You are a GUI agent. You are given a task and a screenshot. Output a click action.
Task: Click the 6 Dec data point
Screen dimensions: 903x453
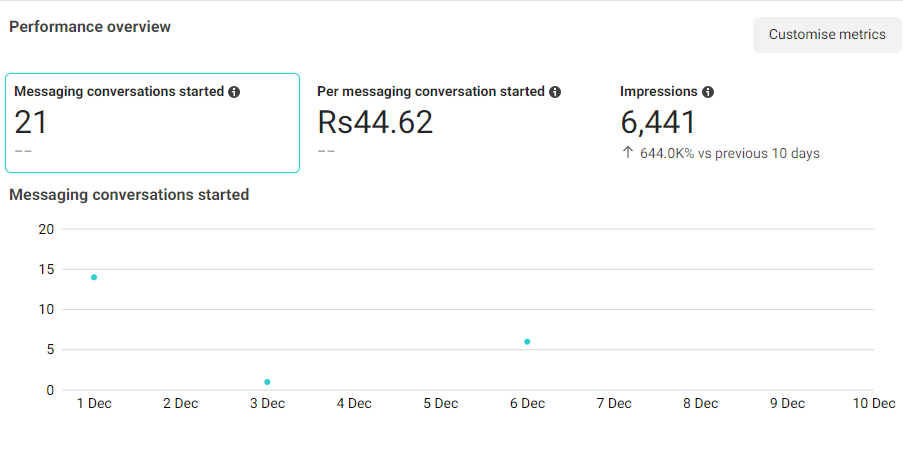(527, 342)
